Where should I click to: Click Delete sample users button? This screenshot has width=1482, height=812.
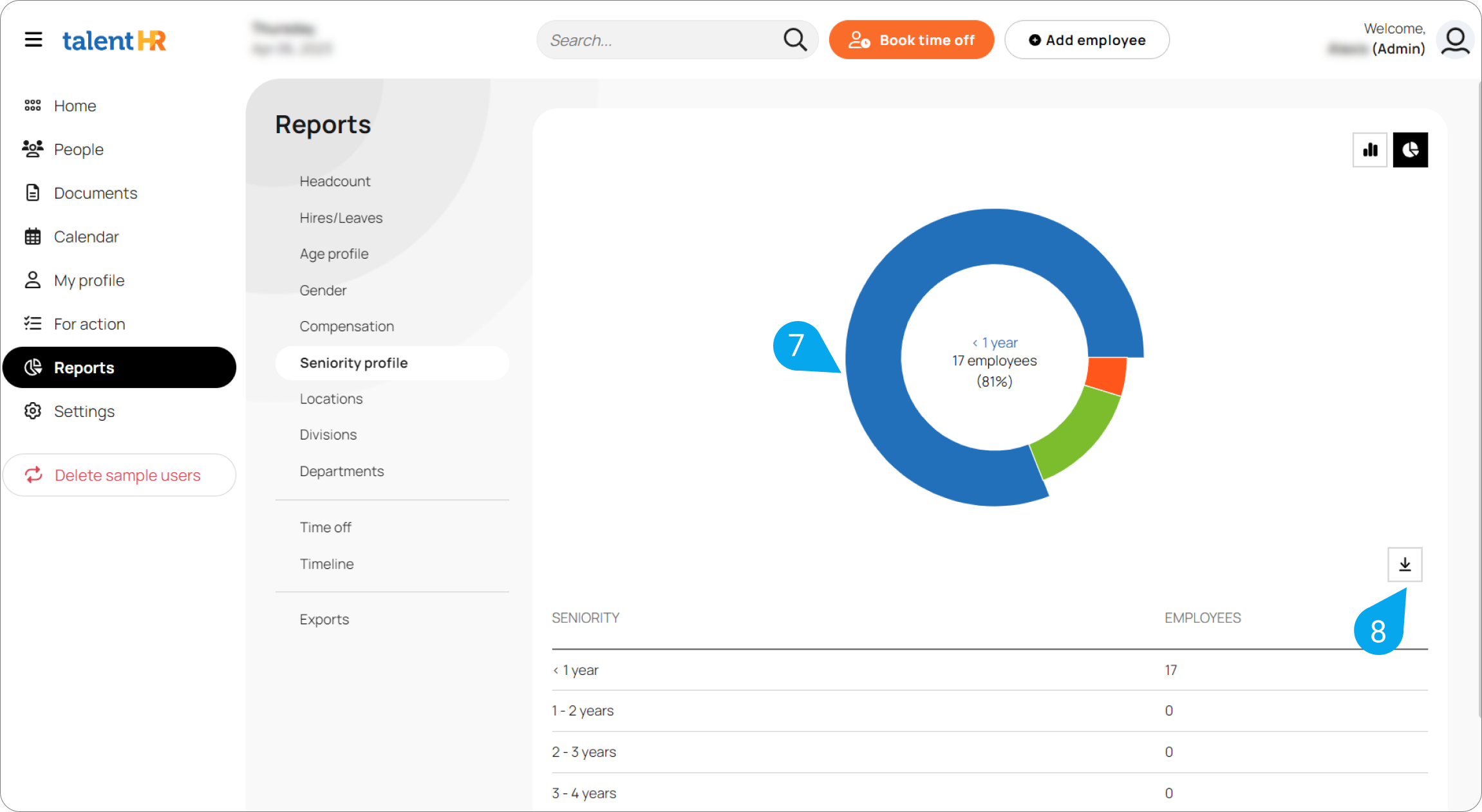pyautogui.click(x=120, y=475)
